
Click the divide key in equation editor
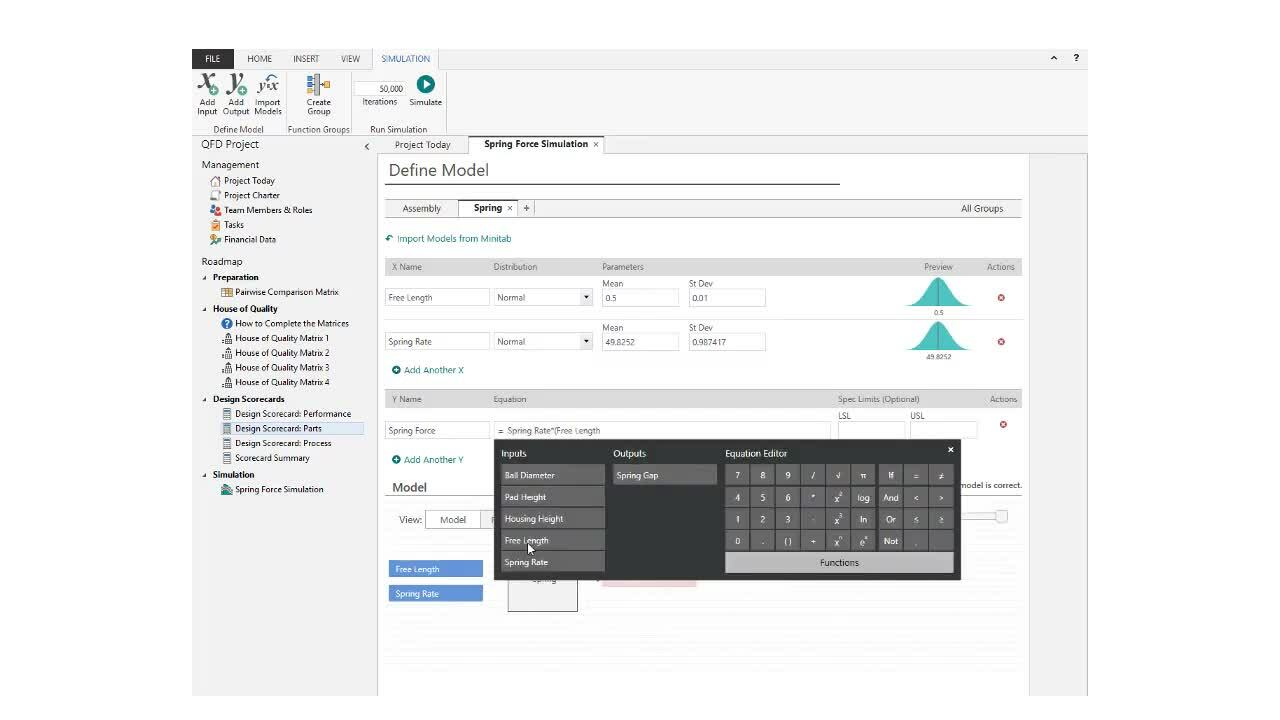coord(813,475)
